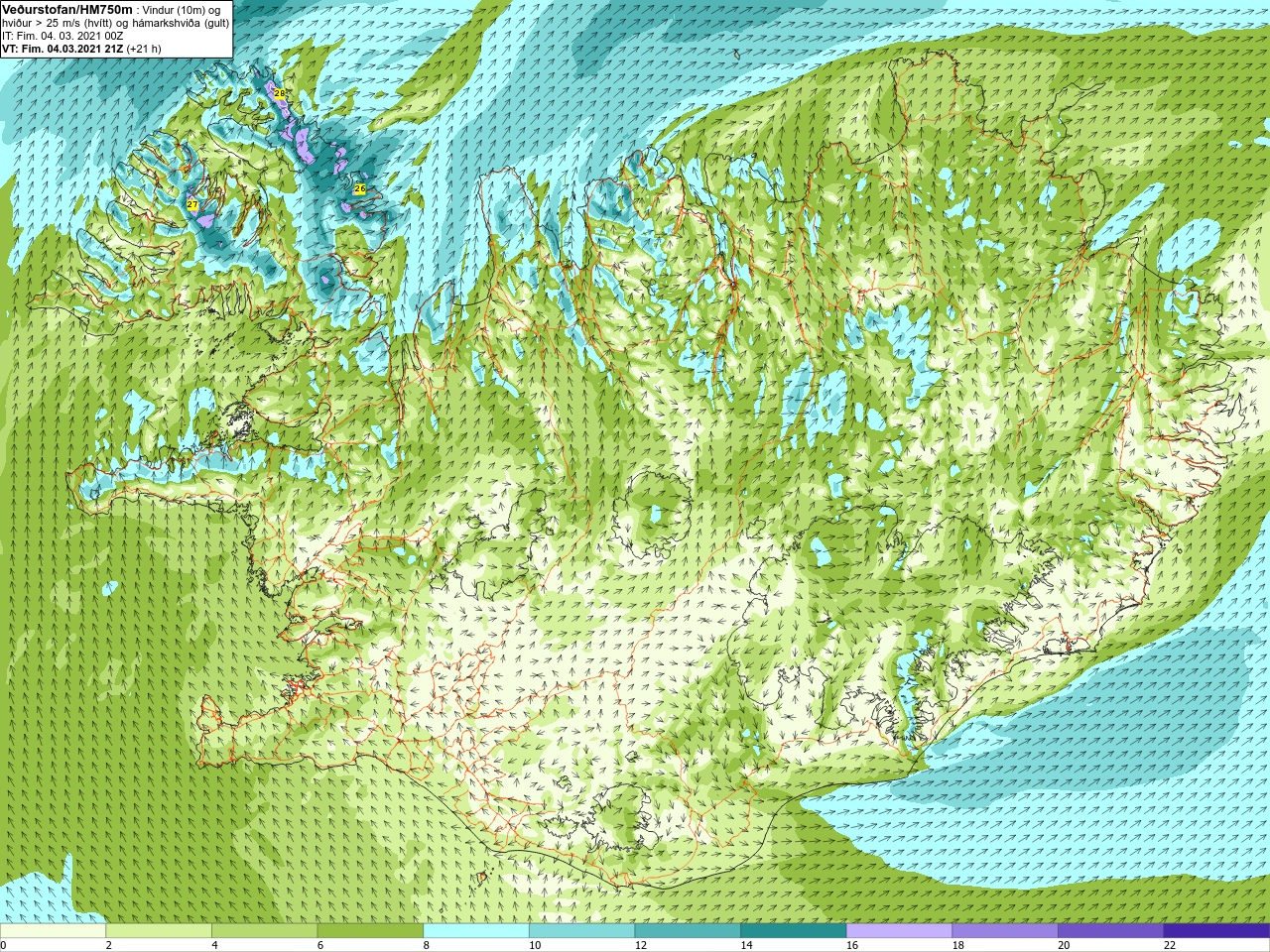
Task: Pick the 12–14 teal legend swatch
Action: coord(688,931)
